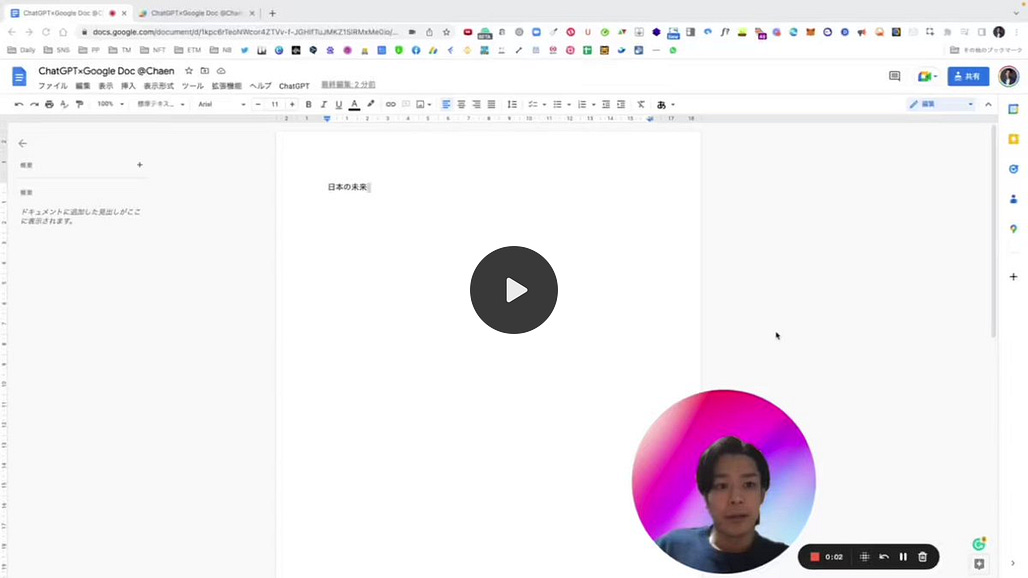Open the ファイル menu

[52, 86]
